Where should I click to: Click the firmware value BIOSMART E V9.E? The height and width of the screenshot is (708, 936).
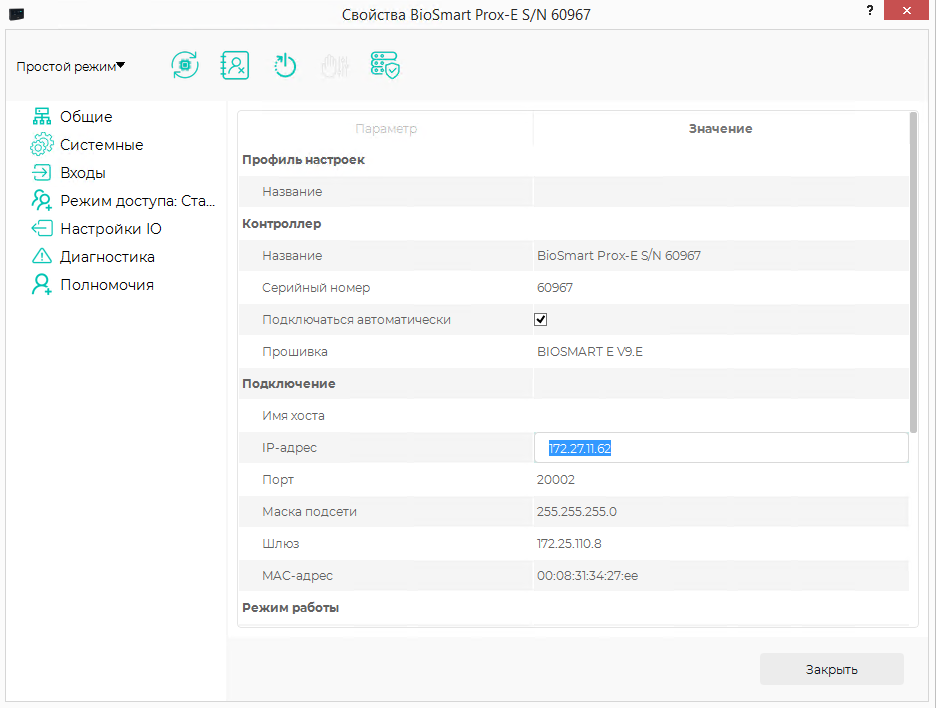590,352
